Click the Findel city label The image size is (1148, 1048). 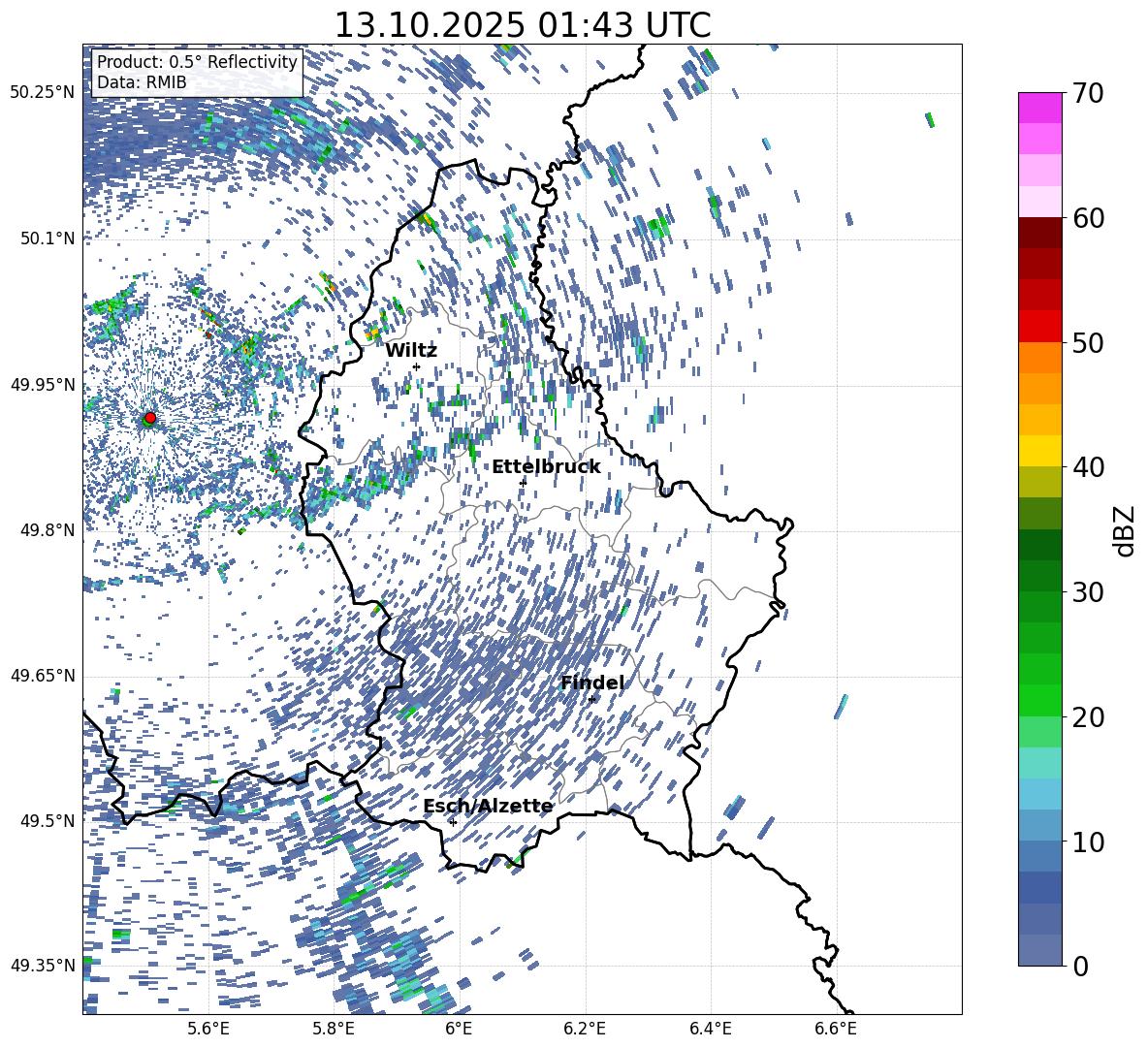[592, 683]
